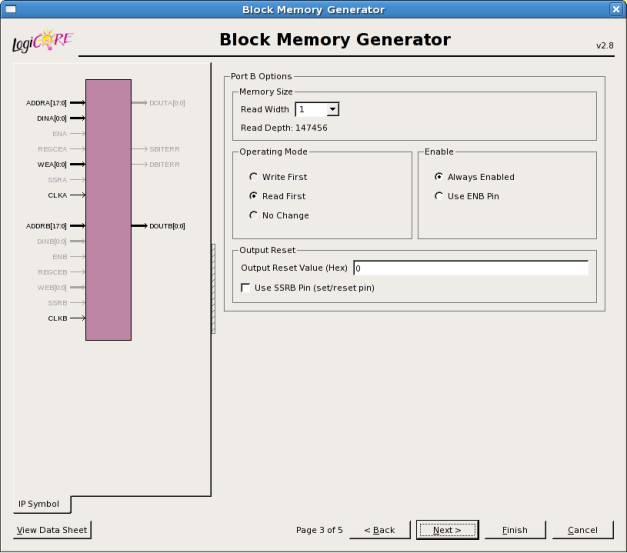Click the DINA[0:0] port label

click(52, 118)
